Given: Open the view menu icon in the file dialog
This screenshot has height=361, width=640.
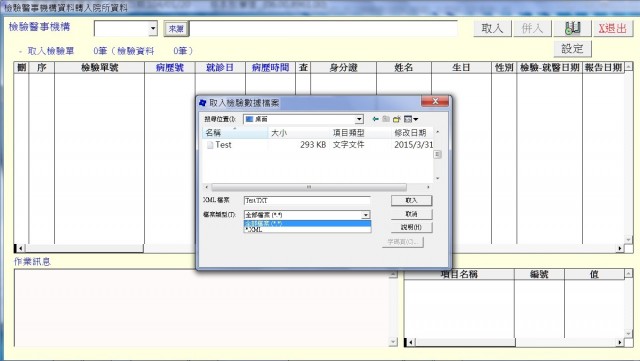Looking at the screenshot, I should tap(411, 119).
